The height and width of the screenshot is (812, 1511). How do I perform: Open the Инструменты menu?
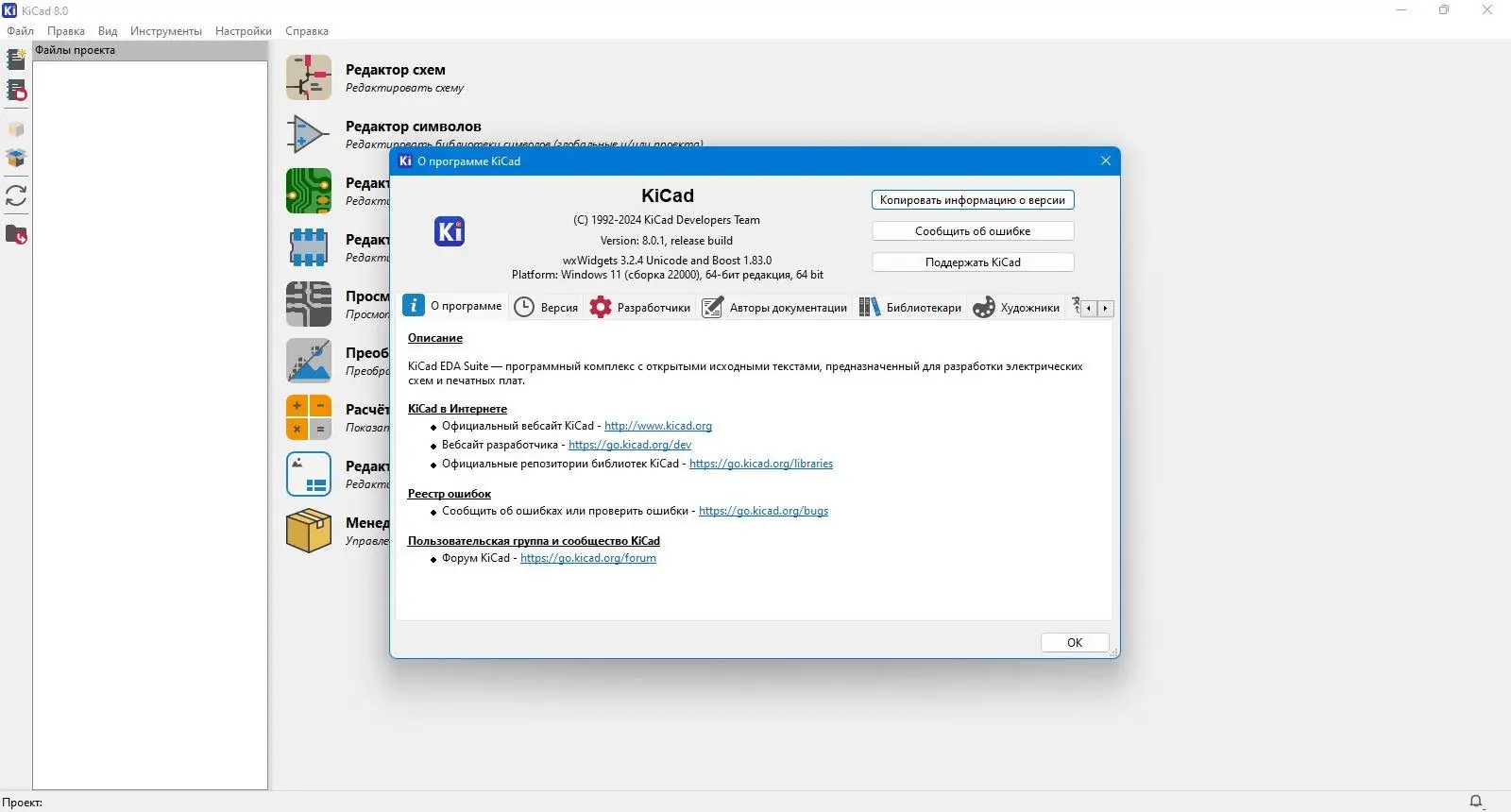(166, 31)
